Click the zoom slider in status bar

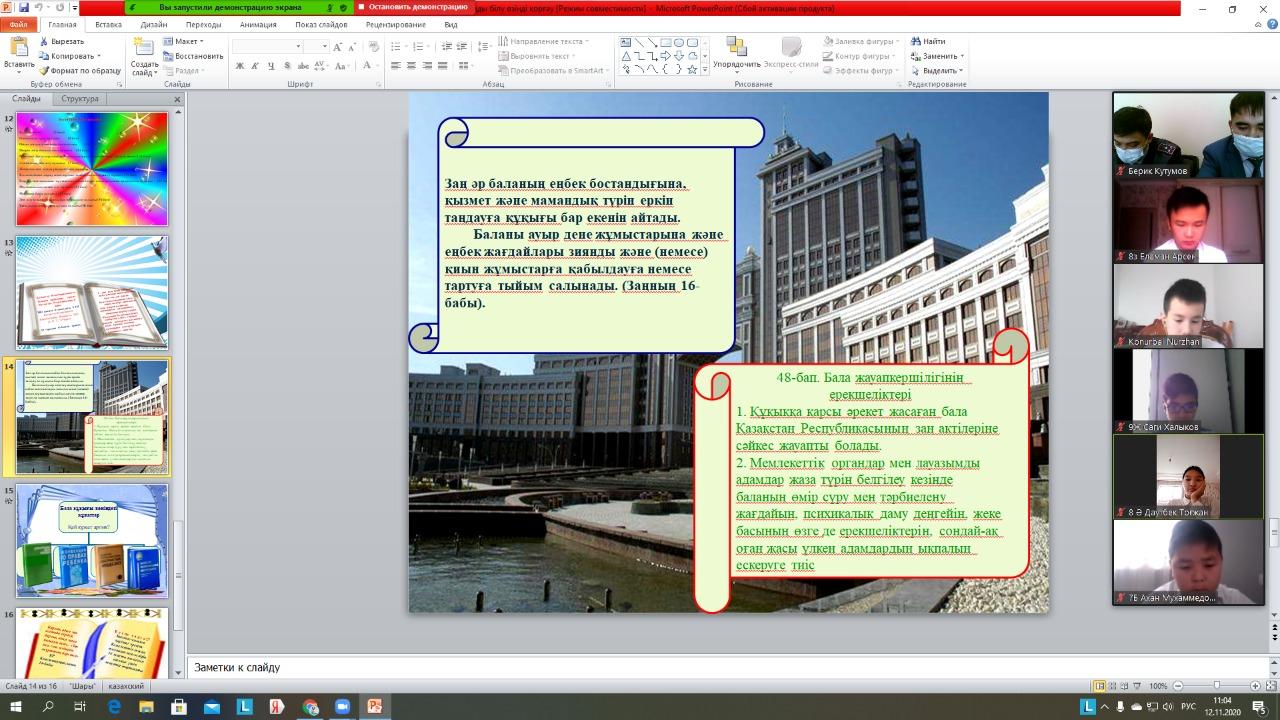[1218, 686]
